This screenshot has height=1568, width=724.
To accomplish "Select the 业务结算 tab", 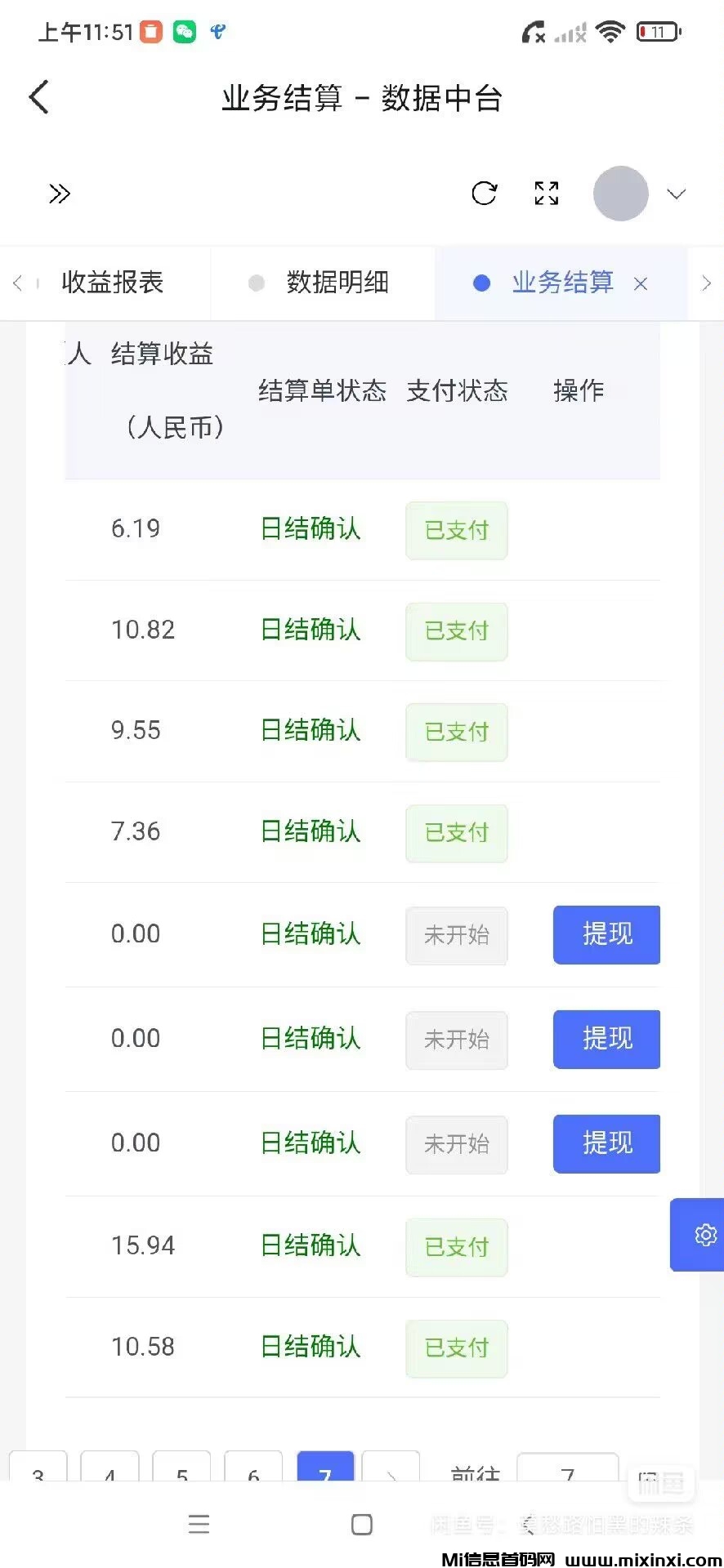I will 562,283.
